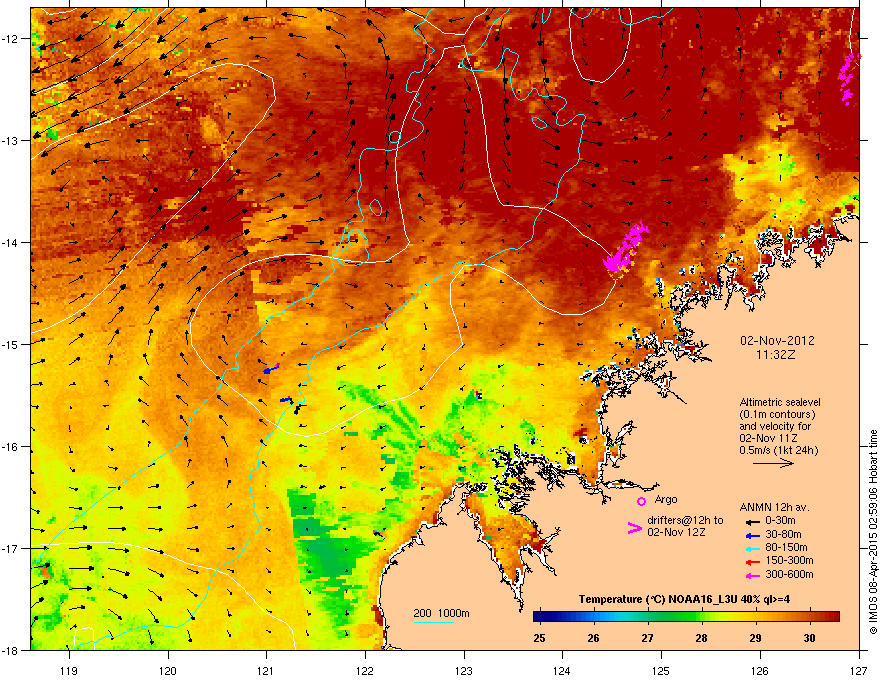Click the magenta drifters arrowhead legend symbol
880x680 pixels.
pyautogui.click(x=634, y=527)
